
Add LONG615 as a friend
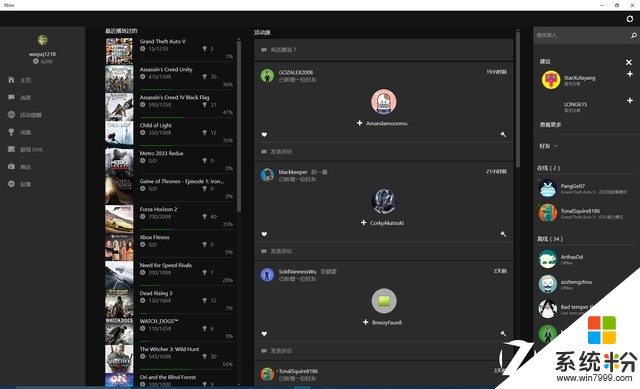click(630, 100)
